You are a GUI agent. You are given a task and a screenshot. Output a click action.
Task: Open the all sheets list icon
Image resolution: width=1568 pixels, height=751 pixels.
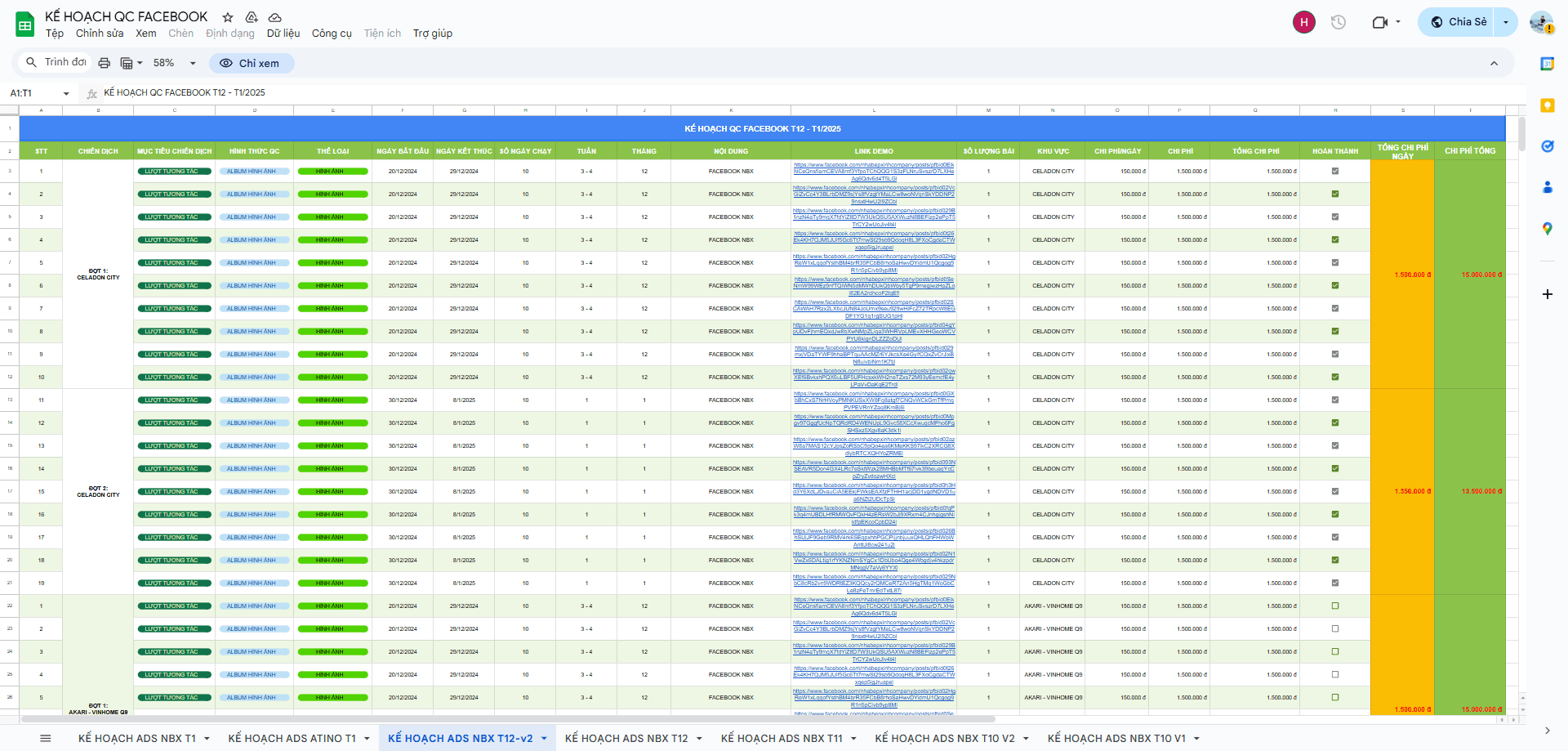point(46,738)
